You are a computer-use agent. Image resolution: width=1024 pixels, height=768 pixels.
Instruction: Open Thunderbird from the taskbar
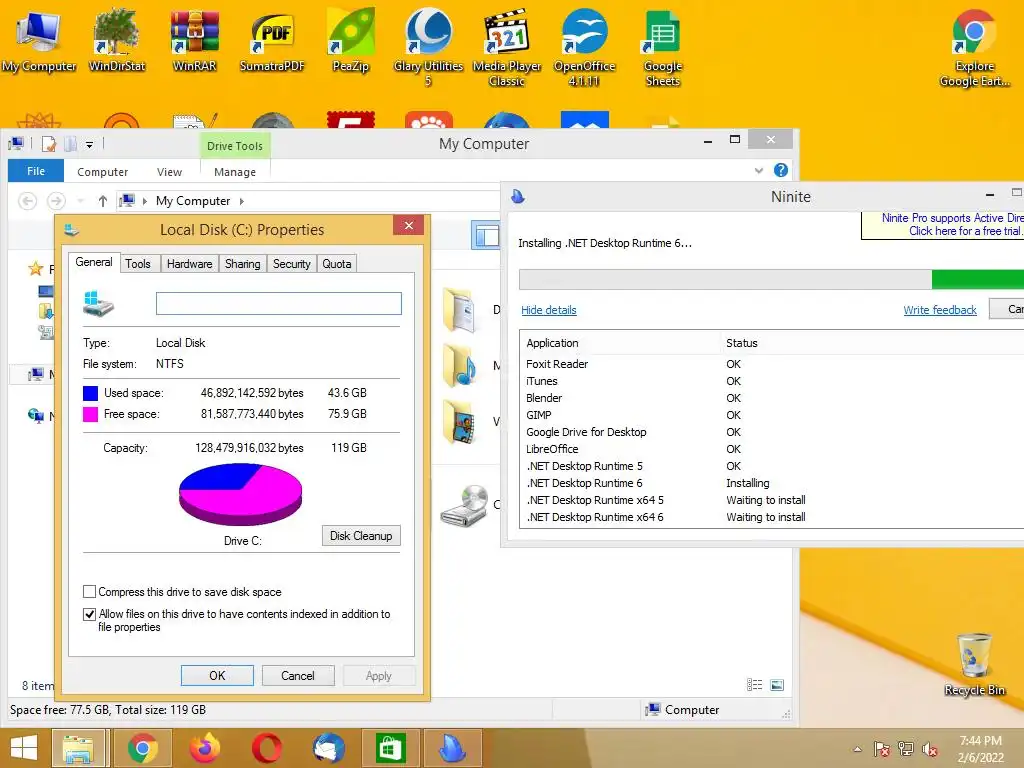(328, 748)
